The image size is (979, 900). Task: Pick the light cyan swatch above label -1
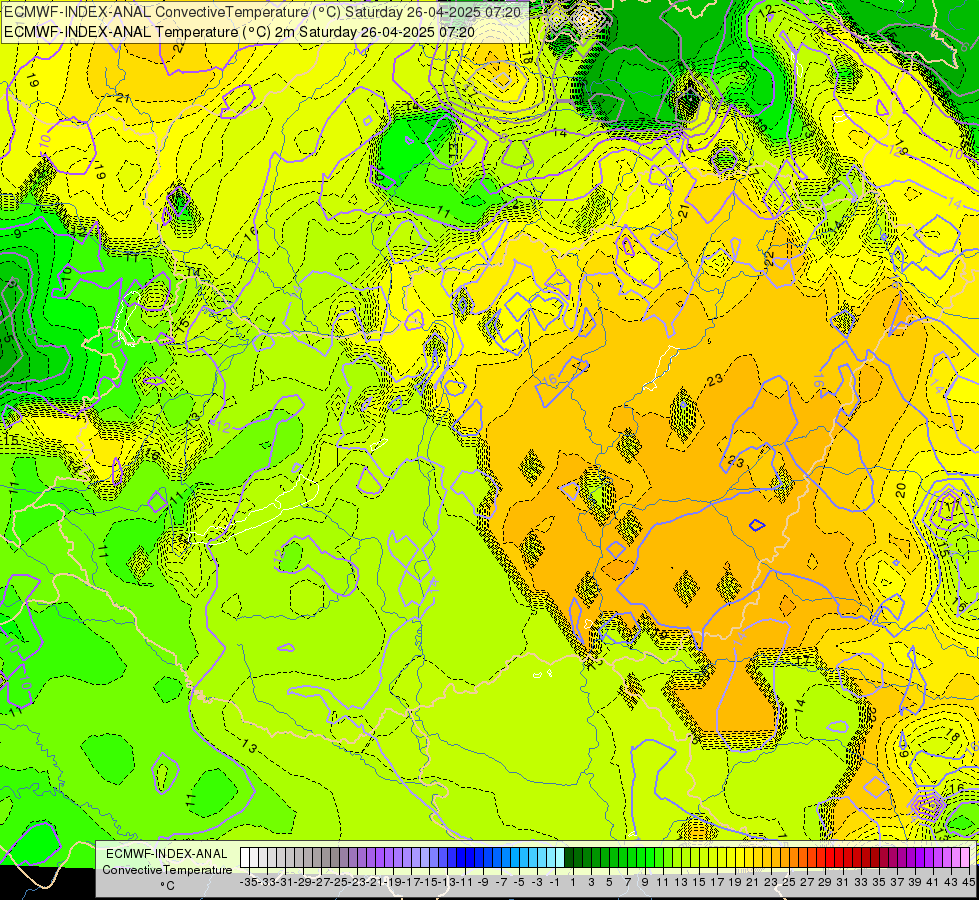tap(559, 858)
